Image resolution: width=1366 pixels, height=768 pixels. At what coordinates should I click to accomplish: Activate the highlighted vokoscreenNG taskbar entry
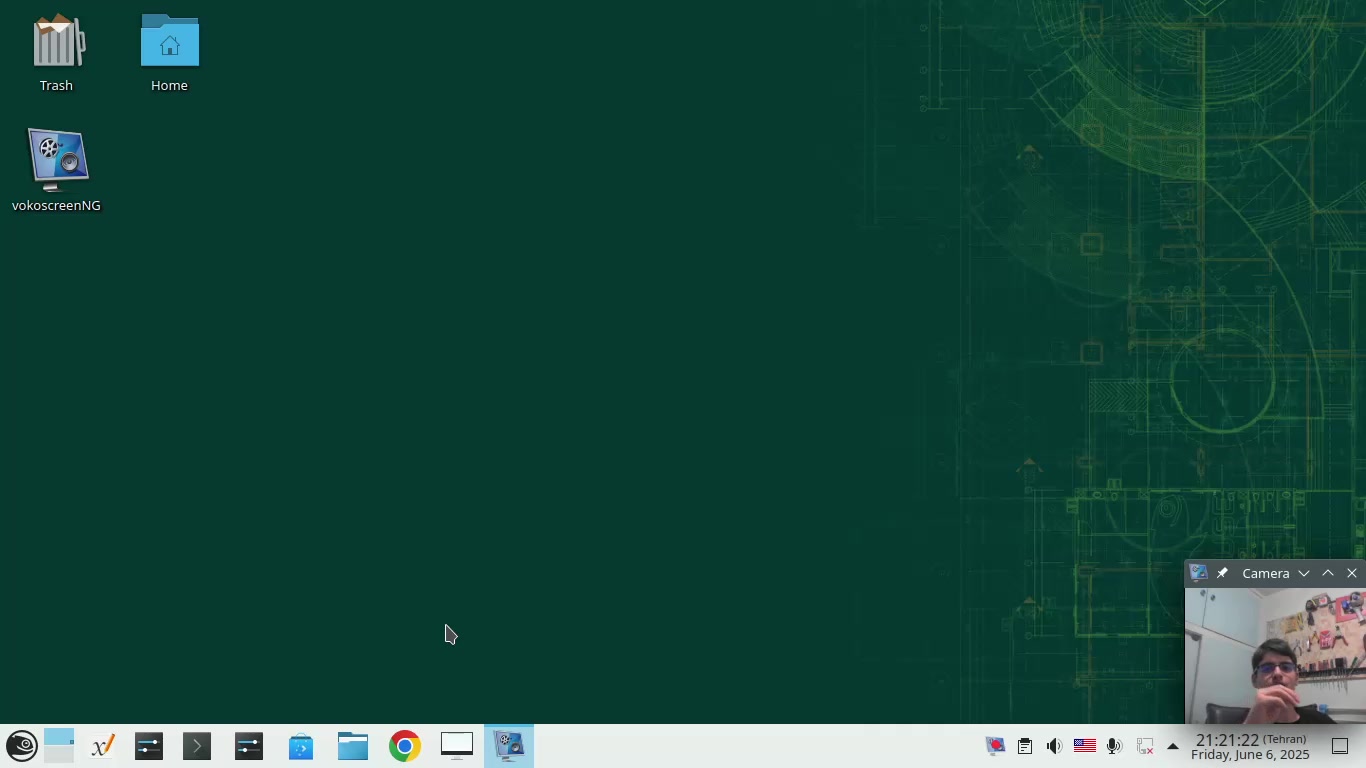(x=509, y=746)
